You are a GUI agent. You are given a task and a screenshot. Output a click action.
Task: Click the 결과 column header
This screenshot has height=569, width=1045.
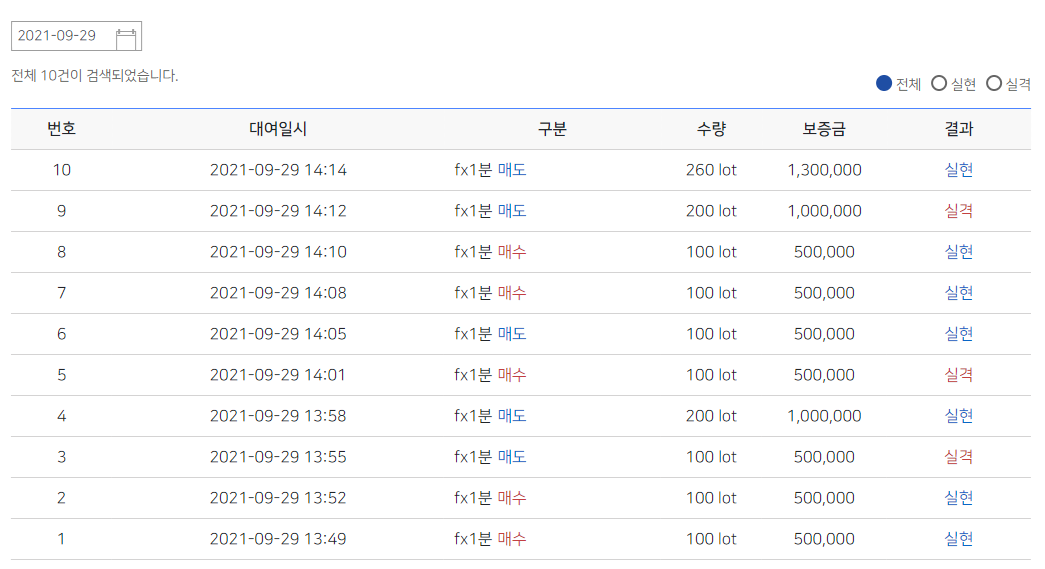pyautogui.click(x=958, y=129)
